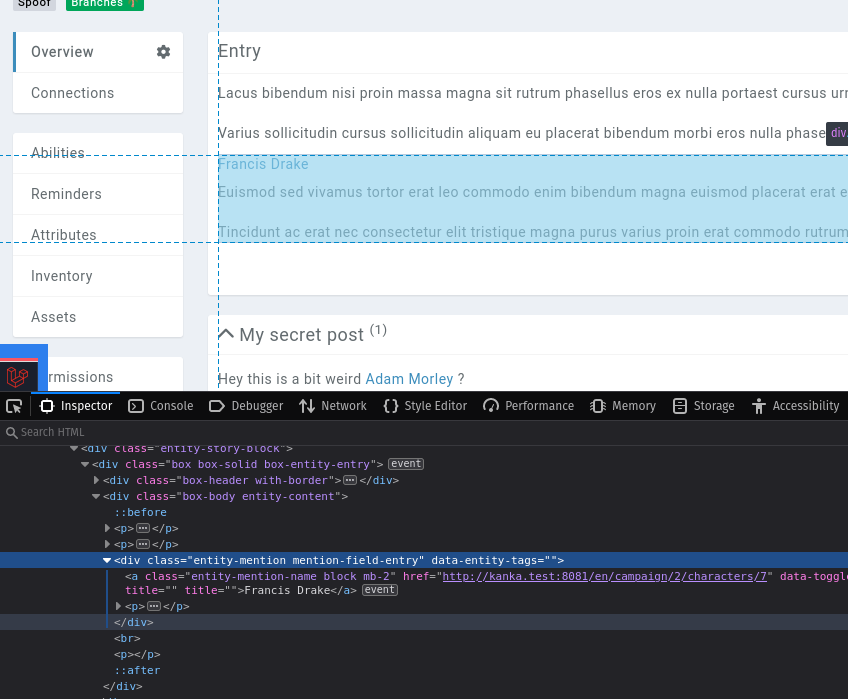Open the Storage panel
The width and height of the screenshot is (848, 699).
[x=703, y=406]
